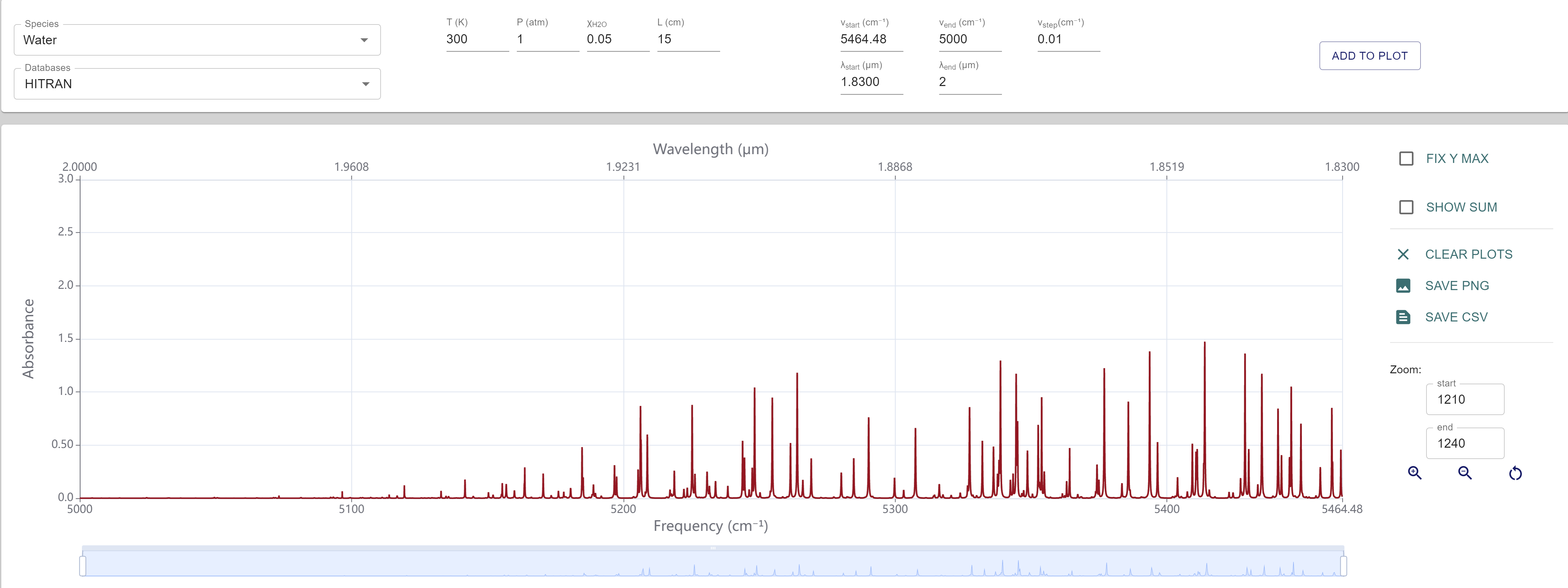Click the Save CSV text label
Image resolution: width=1568 pixels, height=588 pixels.
point(1456,317)
